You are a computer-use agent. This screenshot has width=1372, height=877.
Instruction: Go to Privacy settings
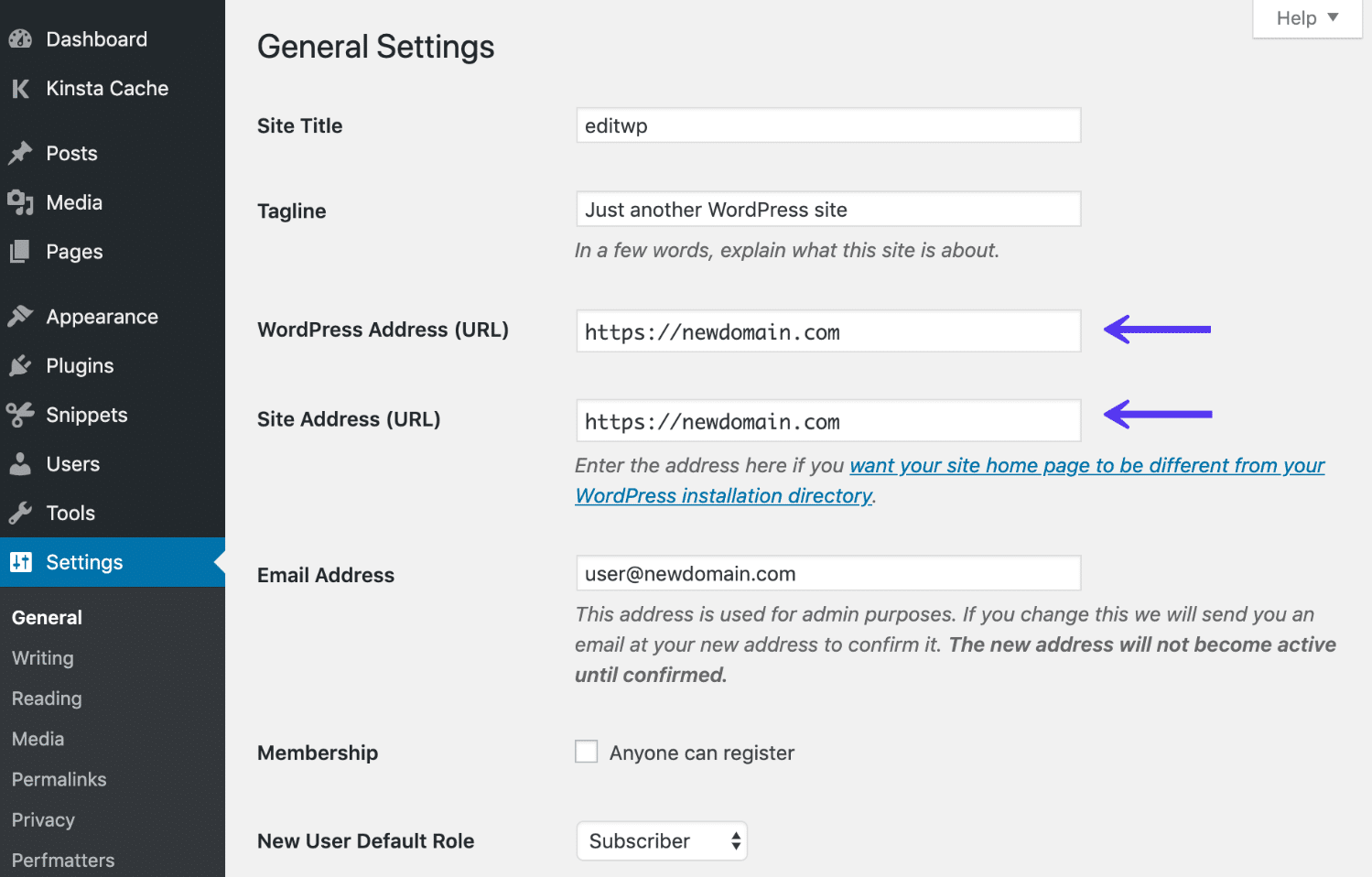click(x=42, y=819)
